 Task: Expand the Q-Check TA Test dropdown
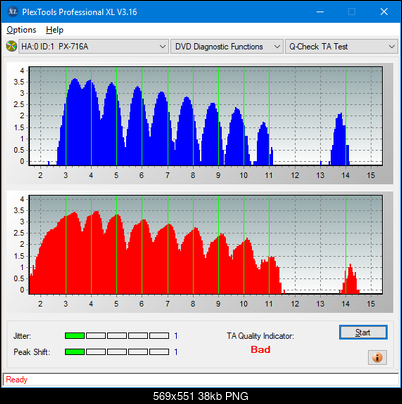point(342,47)
